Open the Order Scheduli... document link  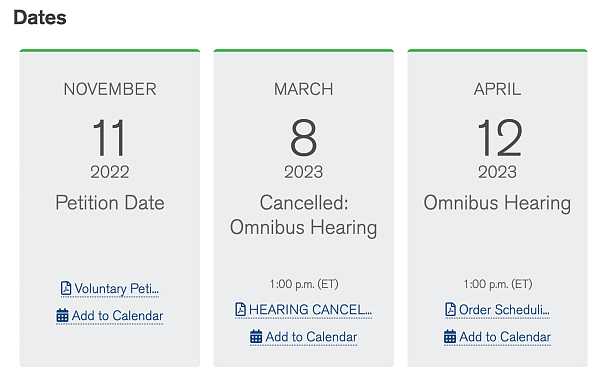point(497,309)
